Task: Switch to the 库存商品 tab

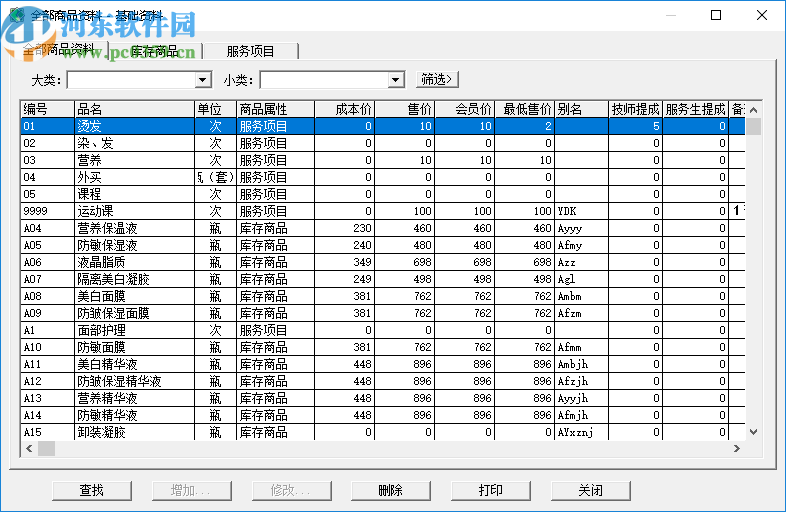Action: click(x=154, y=51)
